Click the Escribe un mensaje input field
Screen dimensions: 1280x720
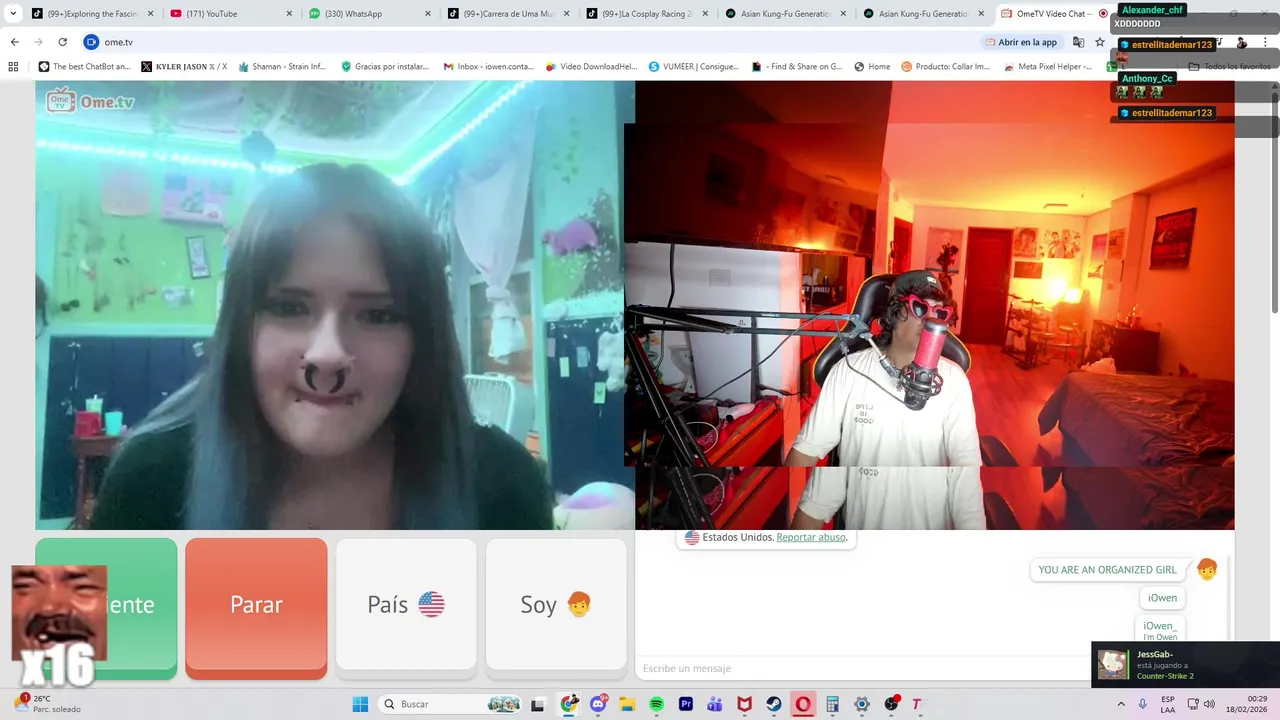click(860, 668)
